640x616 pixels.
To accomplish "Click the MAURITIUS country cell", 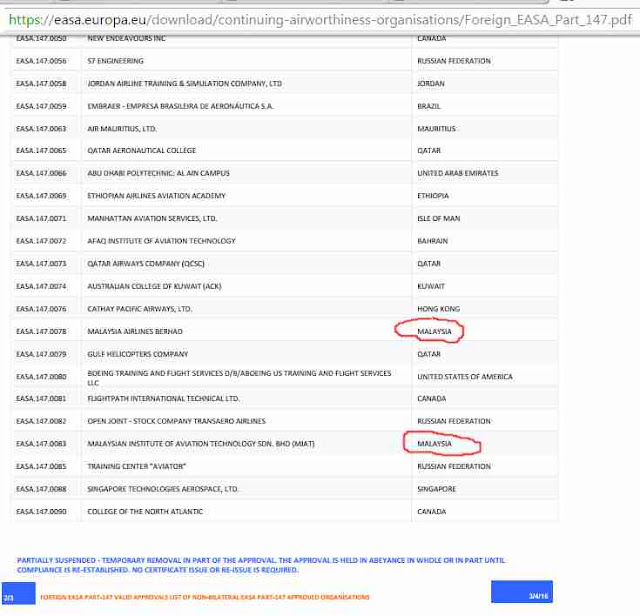I will coord(436,129).
